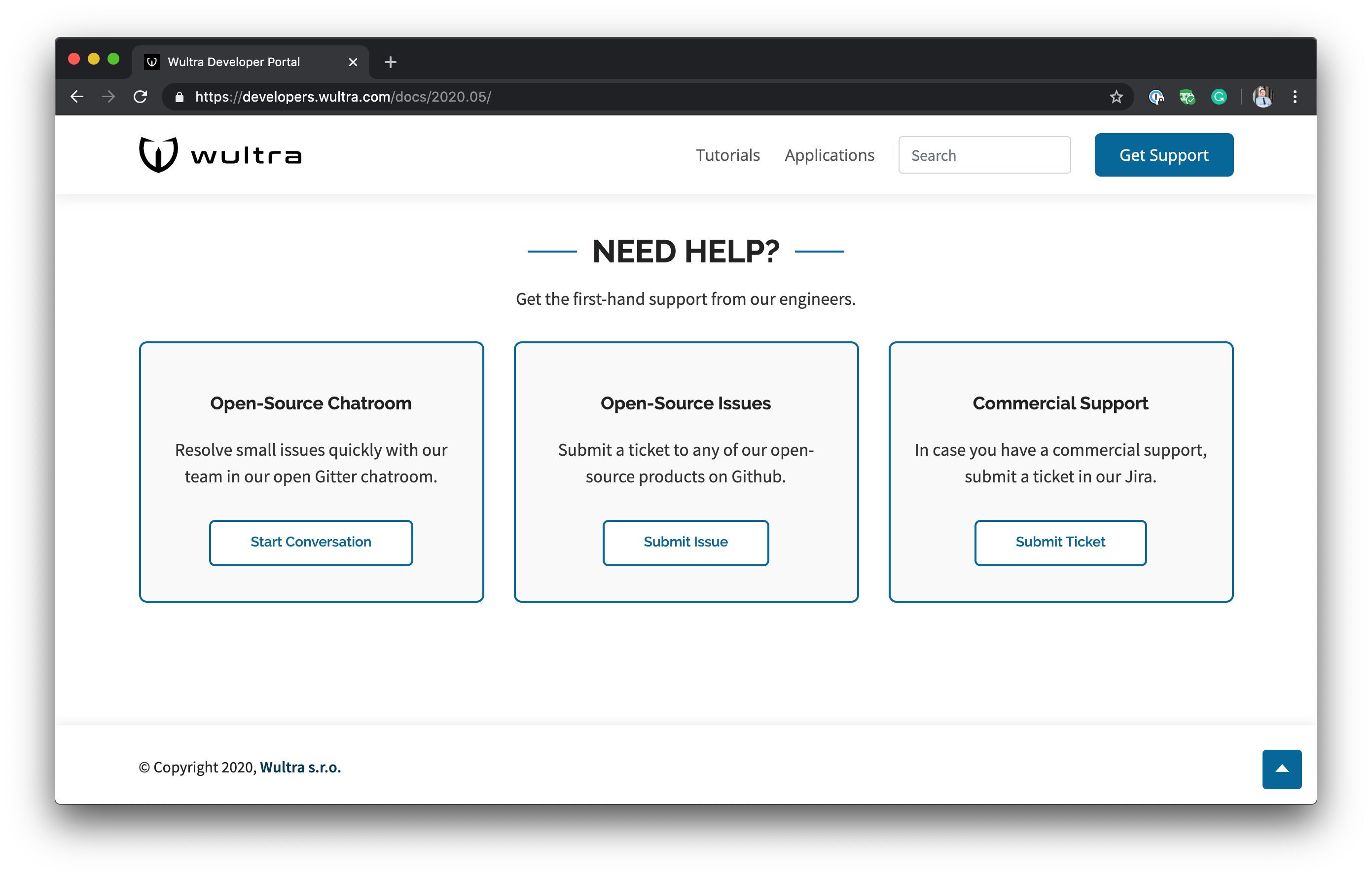Open the 1Password extension
The height and width of the screenshot is (877, 1372).
click(1156, 97)
